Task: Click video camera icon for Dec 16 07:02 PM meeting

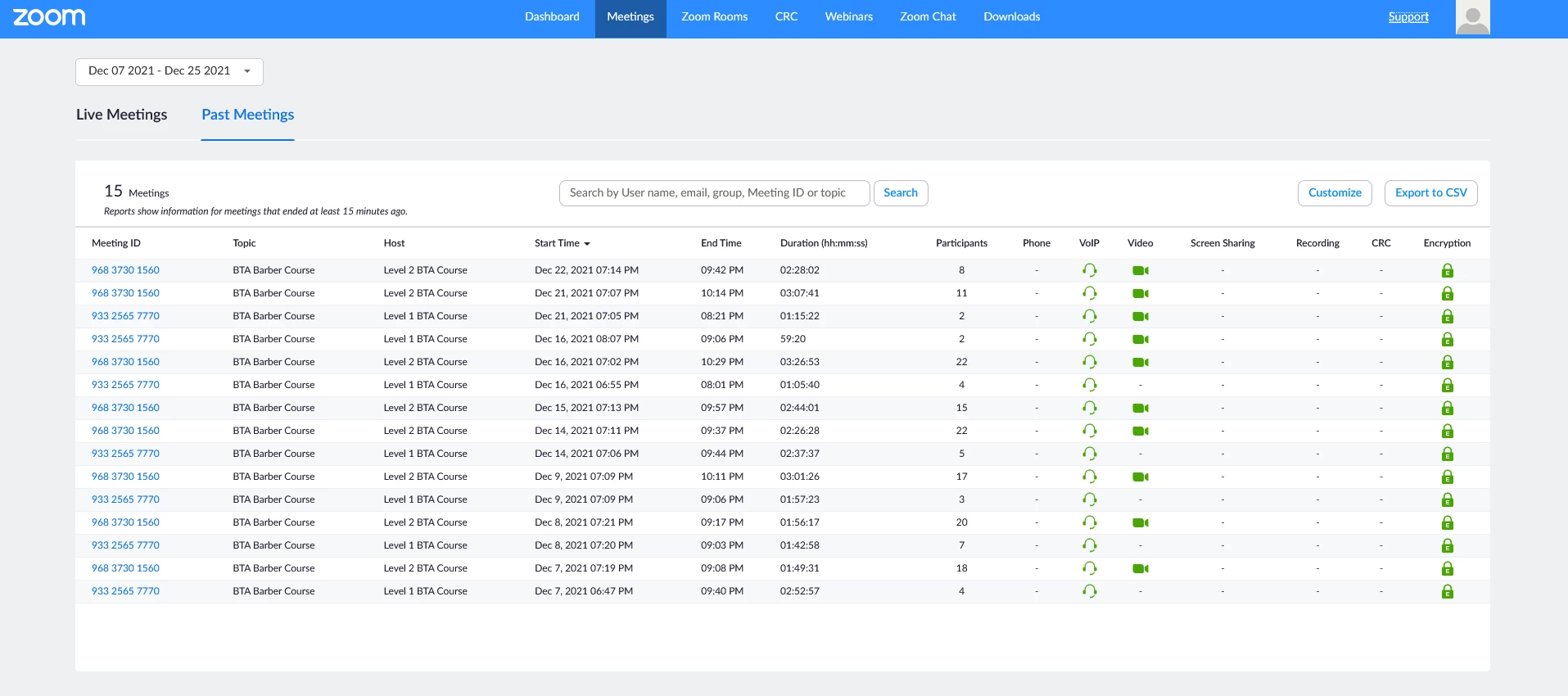Action: (x=1141, y=362)
